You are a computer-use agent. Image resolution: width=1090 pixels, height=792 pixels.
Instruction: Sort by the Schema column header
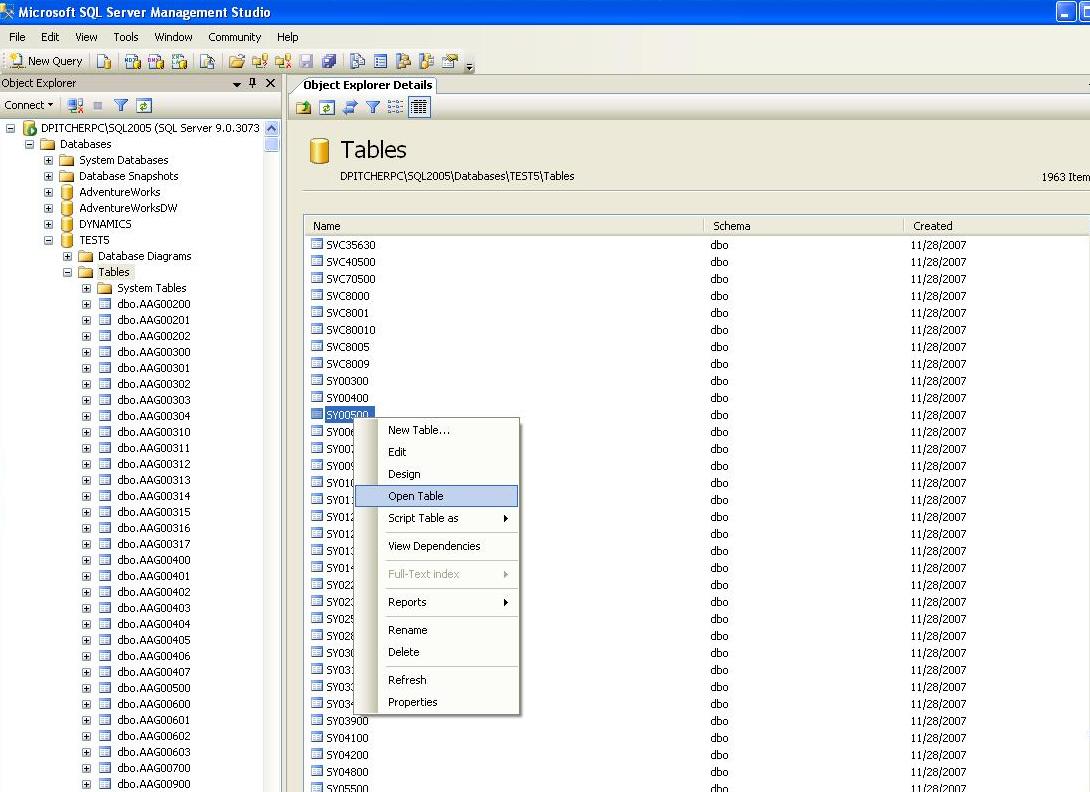pos(803,226)
